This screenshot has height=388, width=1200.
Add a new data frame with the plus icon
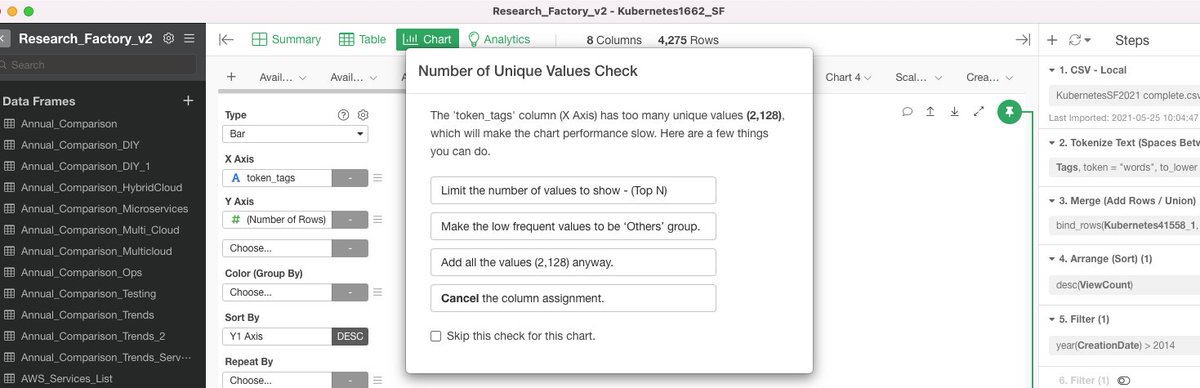pyautogui.click(x=188, y=101)
